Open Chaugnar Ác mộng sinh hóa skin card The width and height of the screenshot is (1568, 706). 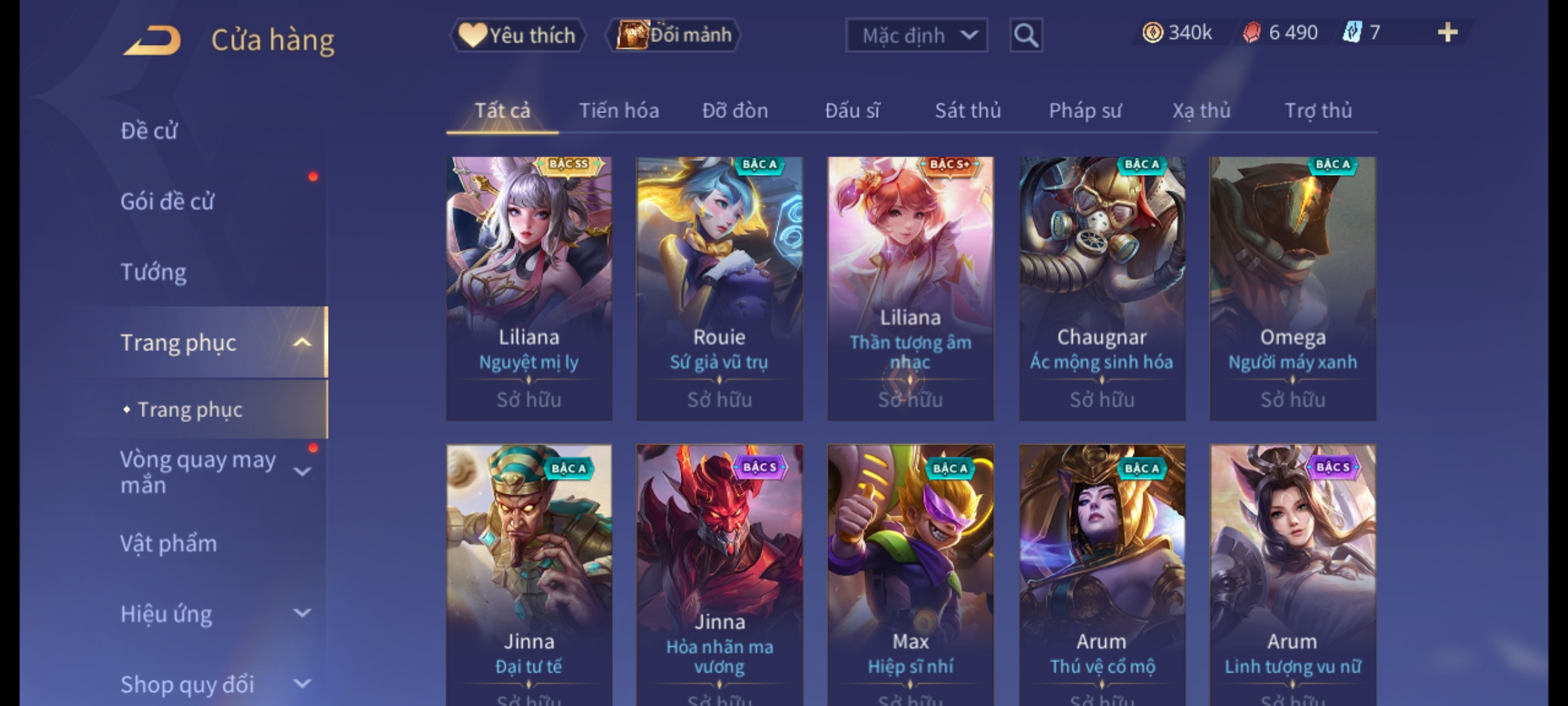[x=1102, y=288]
